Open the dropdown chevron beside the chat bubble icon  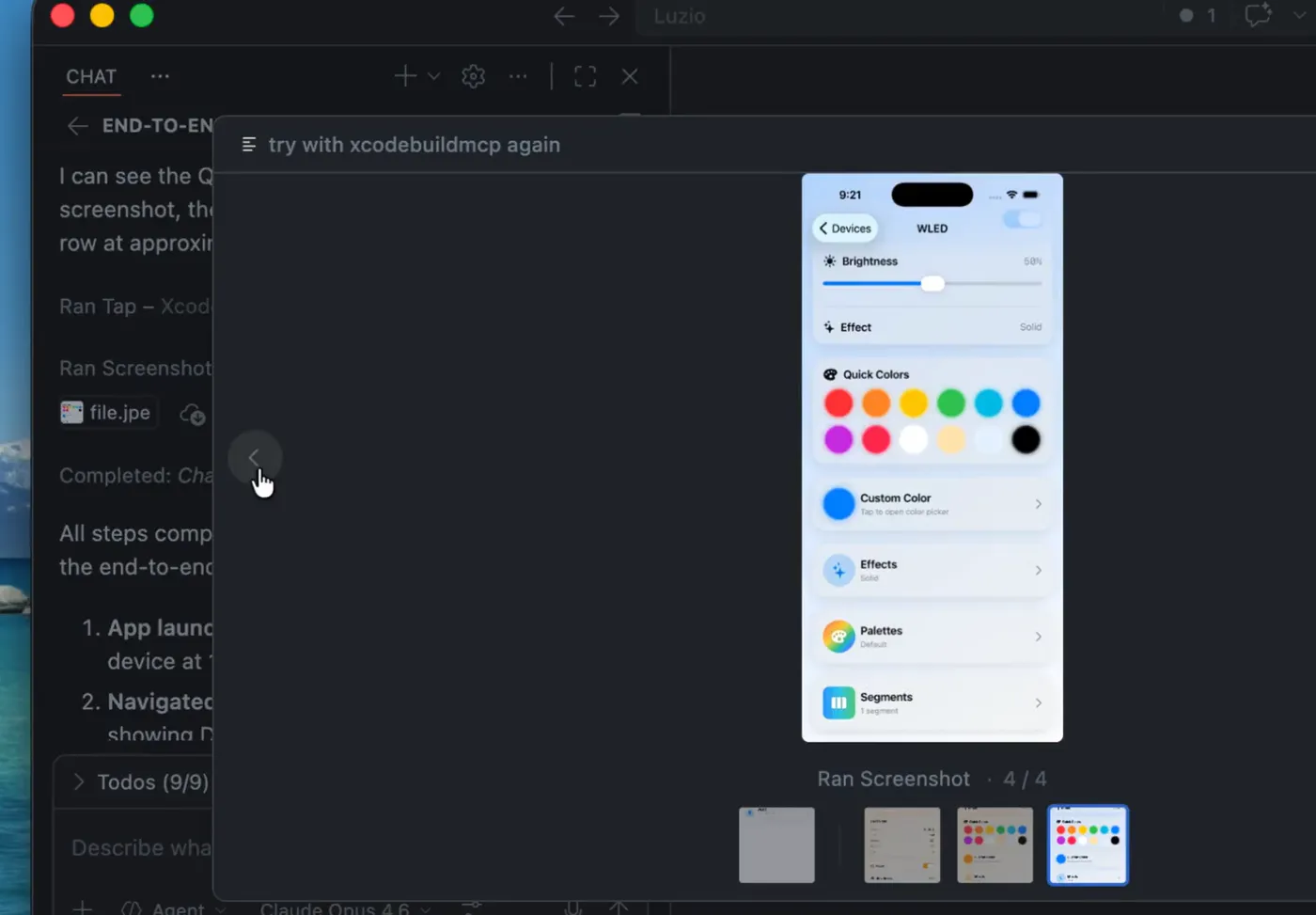click(x=1300, y=15)
